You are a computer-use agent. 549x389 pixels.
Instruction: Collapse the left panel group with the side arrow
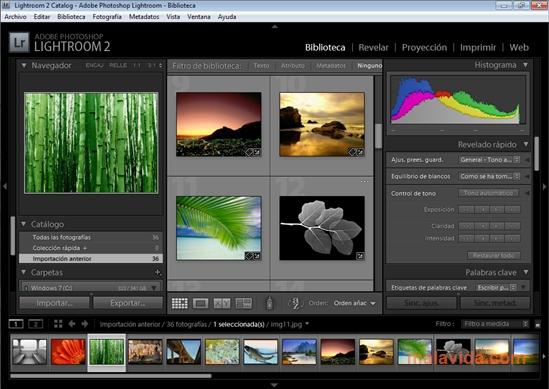(x=5, y=186)
